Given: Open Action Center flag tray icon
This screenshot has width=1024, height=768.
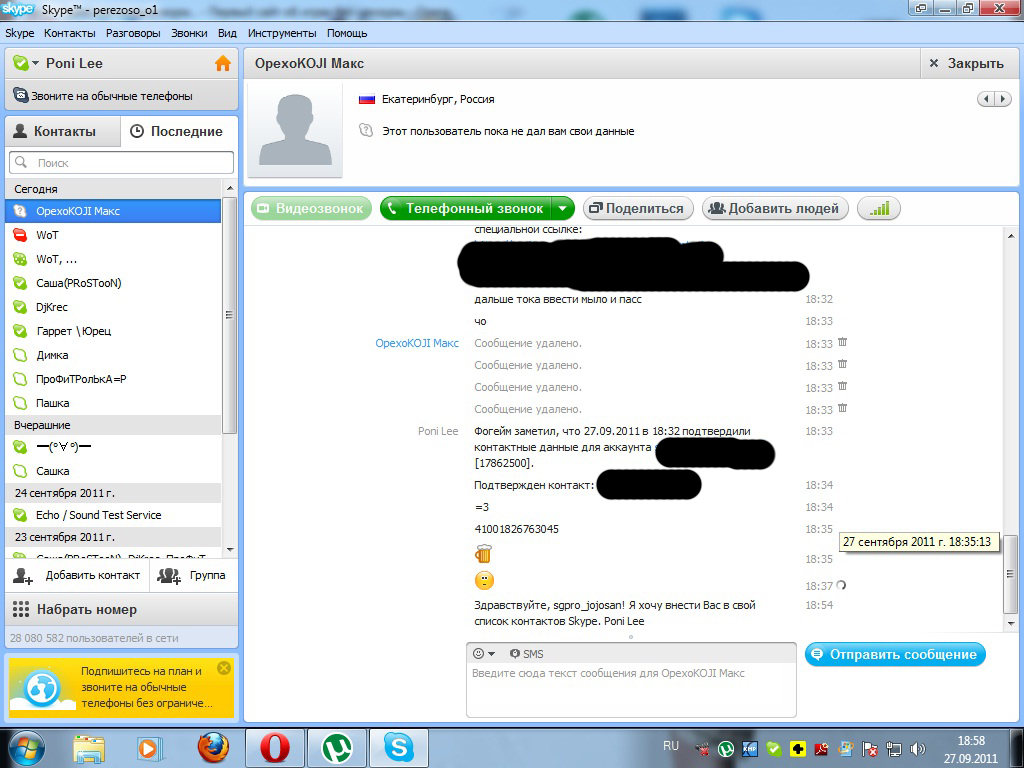Looking at the screenshot, I should (870, 749).
